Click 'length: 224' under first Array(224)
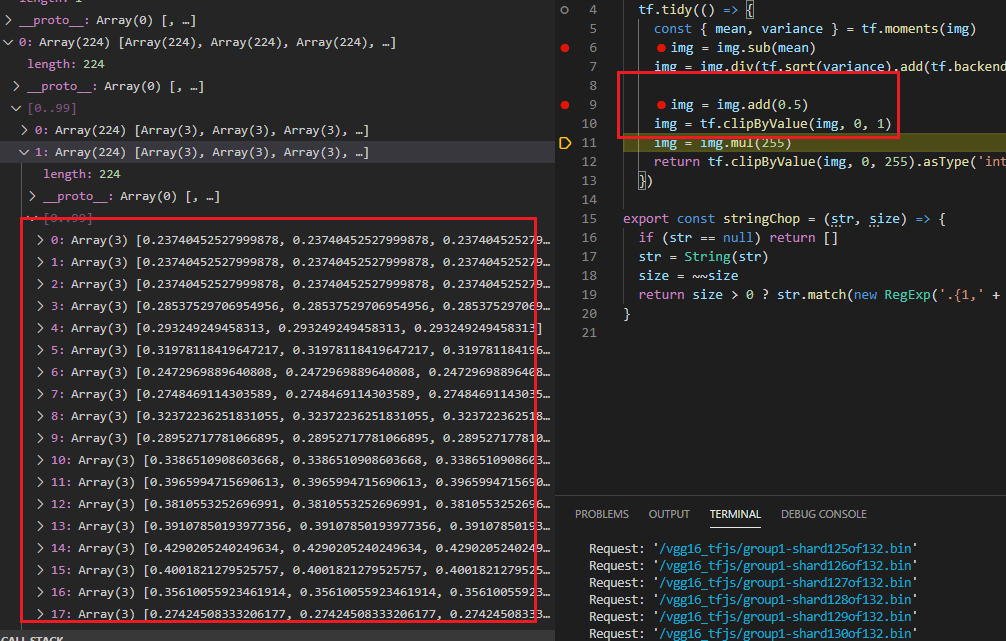Viewport: 1006px width, 641px height. coord(65,64)
